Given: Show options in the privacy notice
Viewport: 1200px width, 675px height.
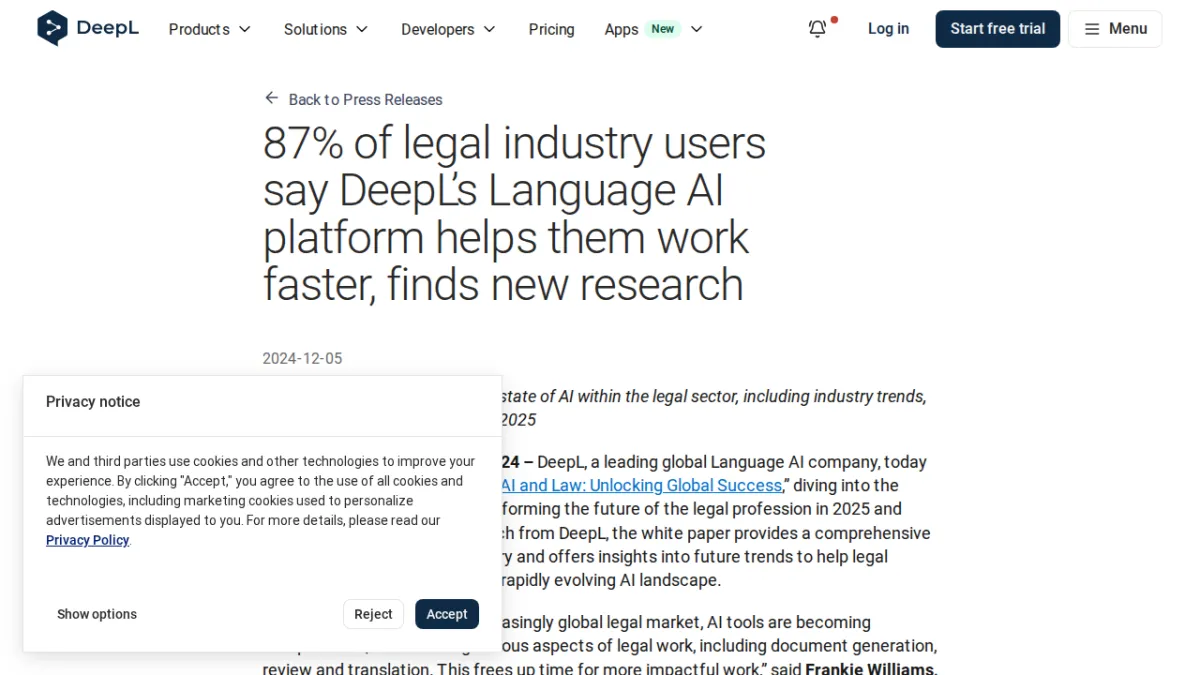Looking at the screenshot, I should click(x=97, y=614).
